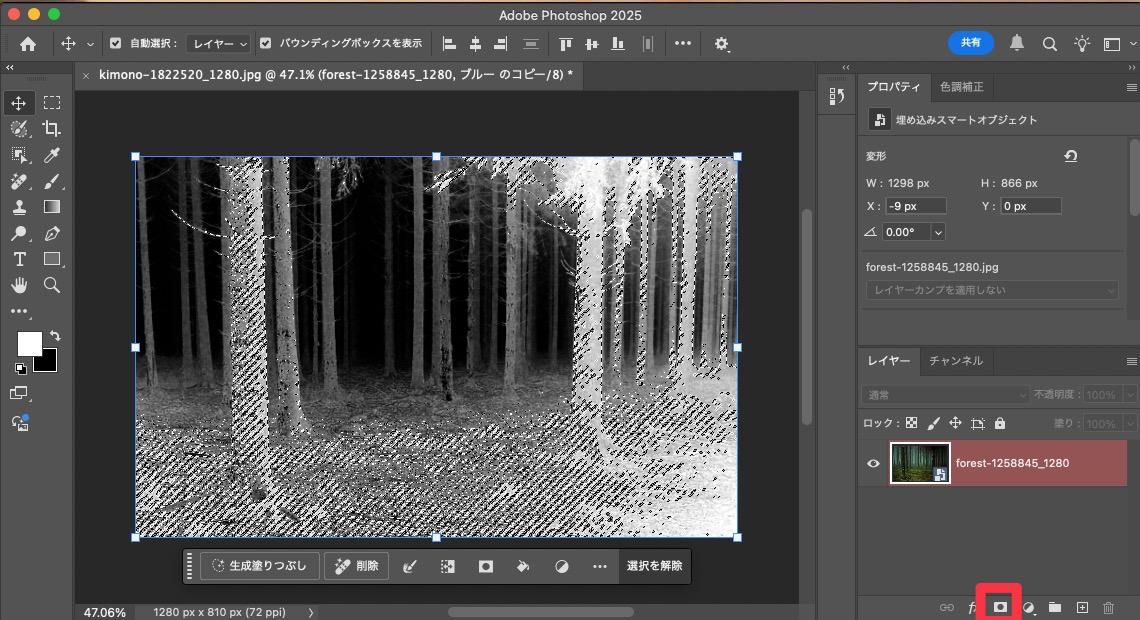Delete the selected layer with the trash icon
The height and width of the screenshot is (620, 1140).
[1108, 608]
